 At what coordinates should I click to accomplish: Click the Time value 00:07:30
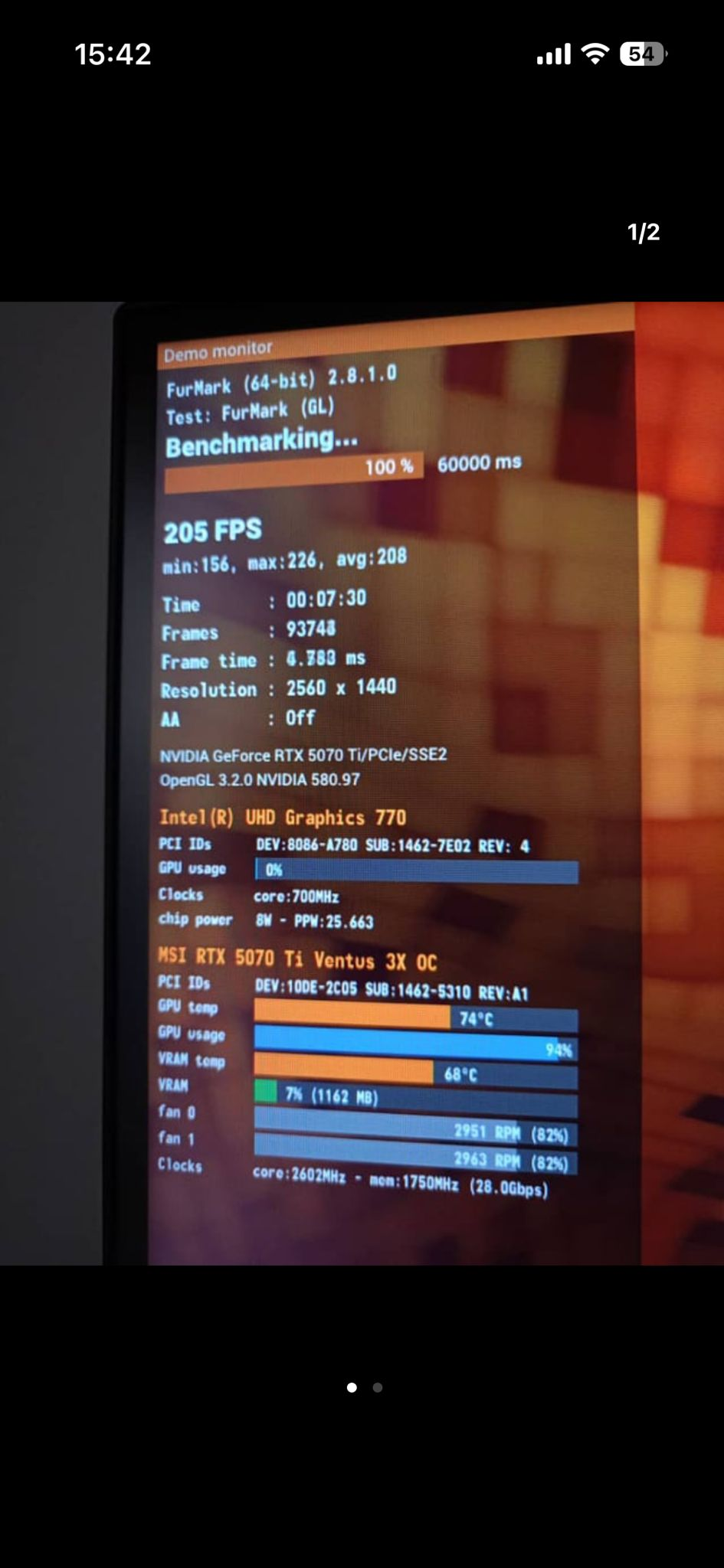326,599
